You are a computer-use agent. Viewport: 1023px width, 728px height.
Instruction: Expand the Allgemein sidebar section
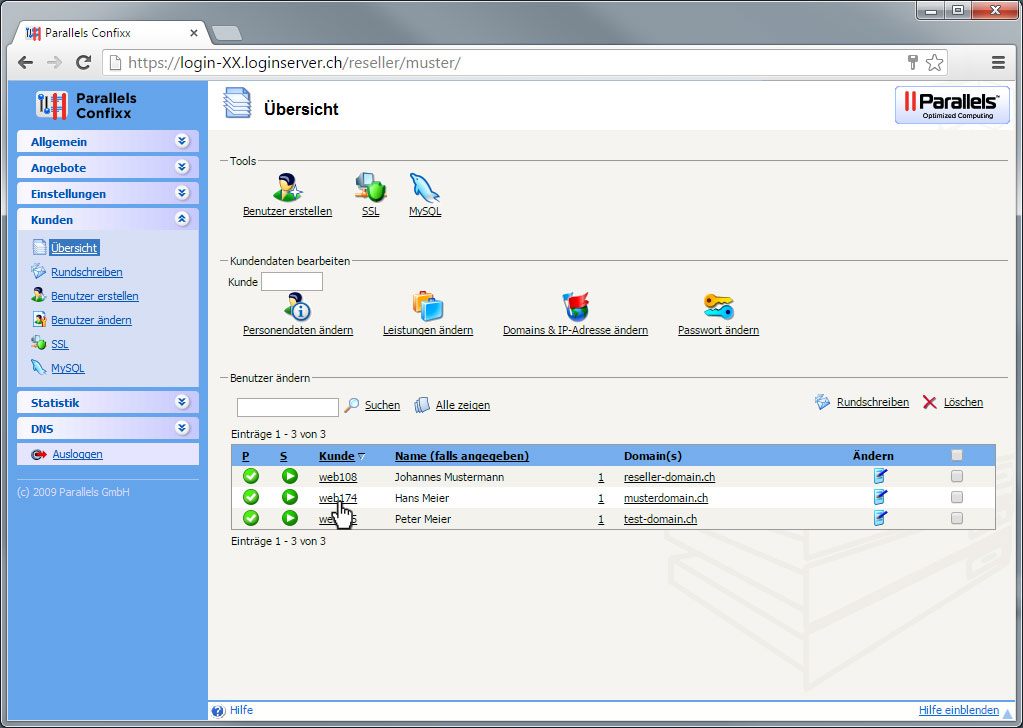tap(108, 142)
